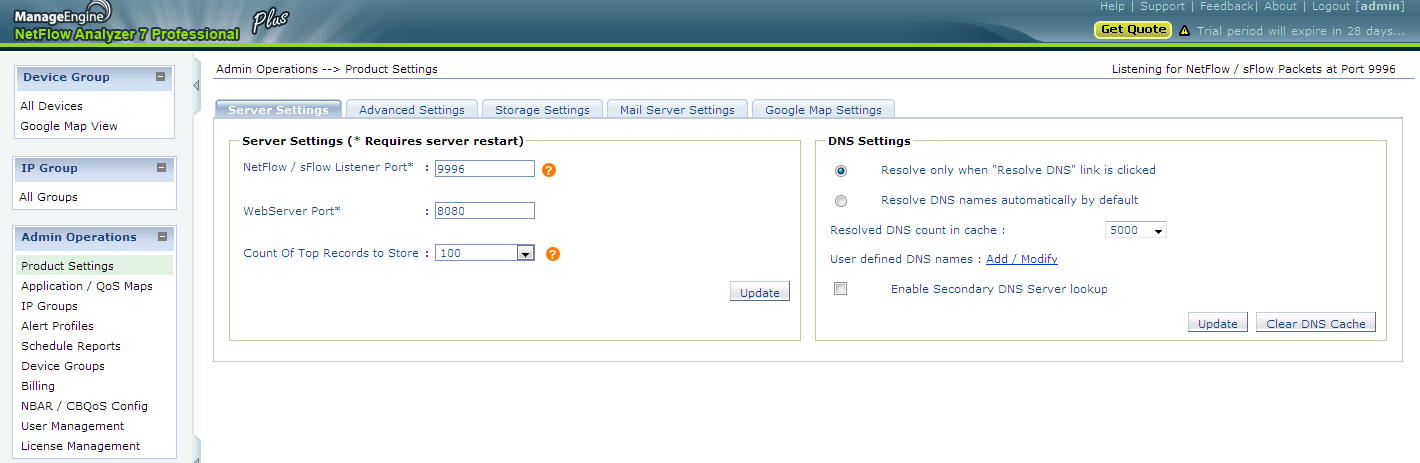
Task: Select Resolve DNS names automatically radio button
Action: click(841, 201)
